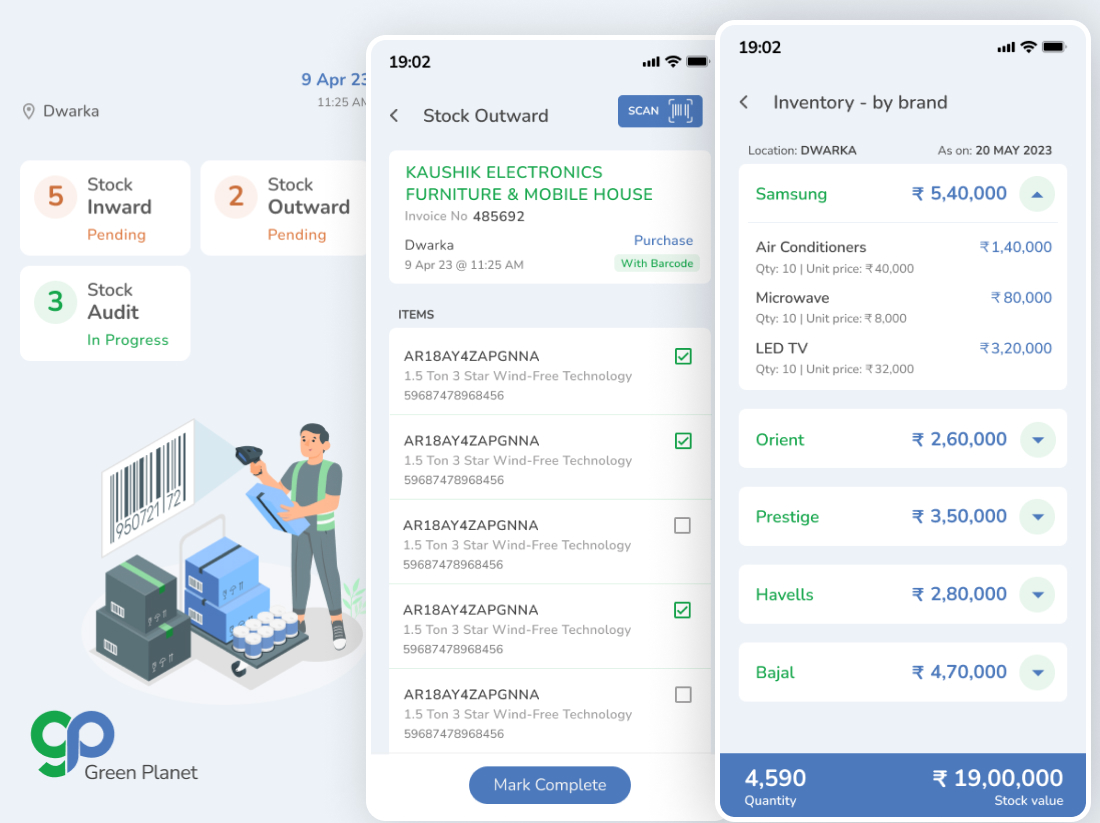This screenshot has height=823, width=1100.
Task: Uncheck the first AR18AY4ZAPGNNA item checkbox
Action: coord(683,356)
